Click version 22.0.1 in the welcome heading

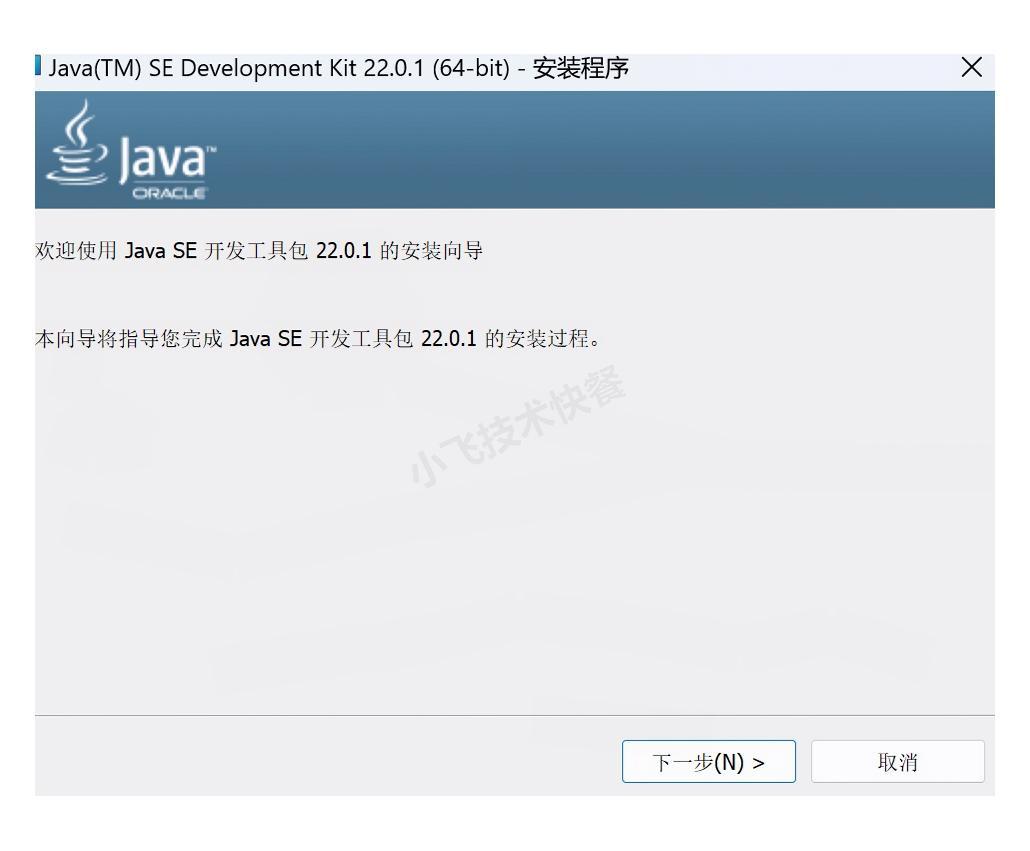click(x=343, y=251)
